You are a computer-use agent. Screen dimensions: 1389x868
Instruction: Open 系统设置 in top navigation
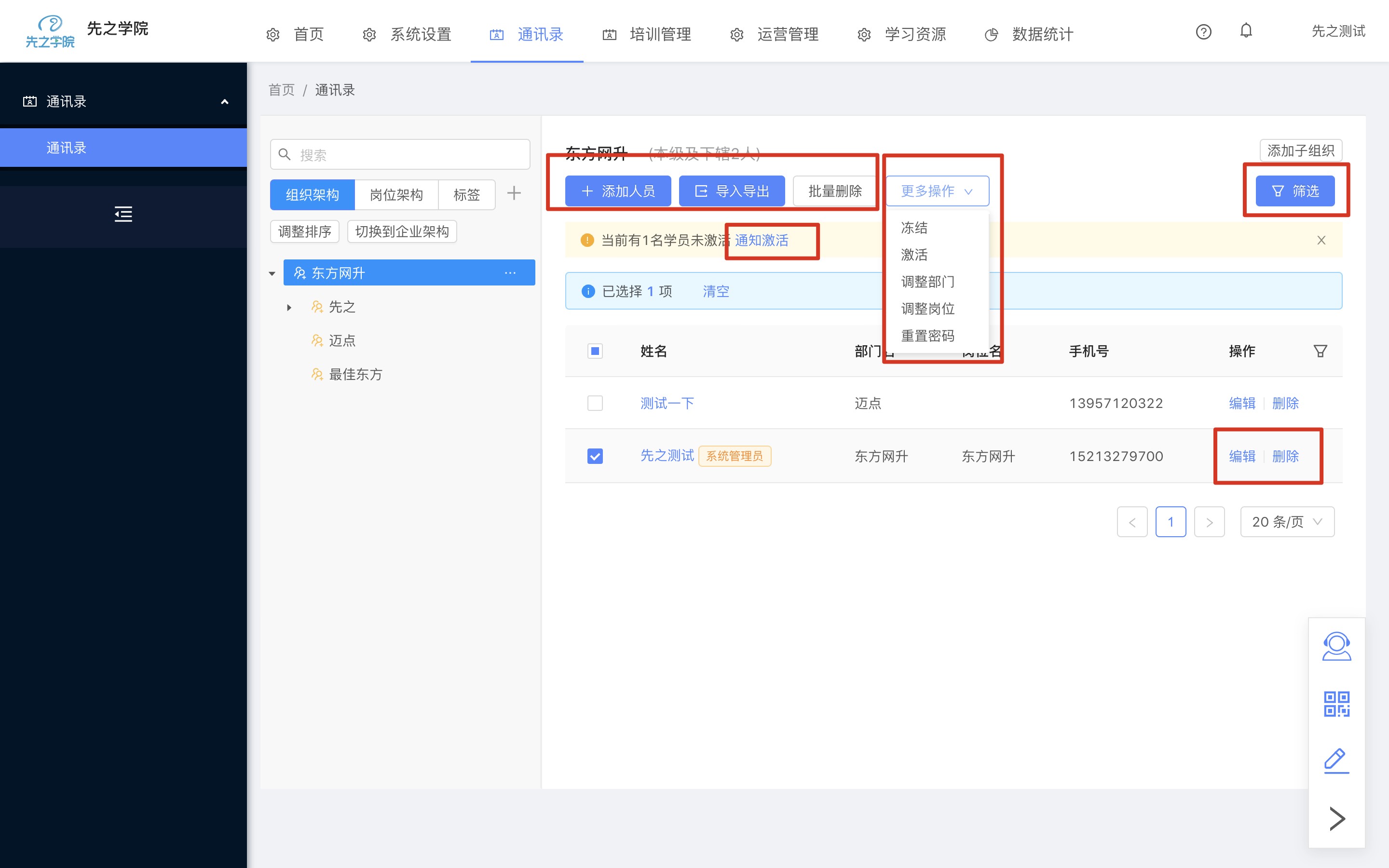click(407, 34)
